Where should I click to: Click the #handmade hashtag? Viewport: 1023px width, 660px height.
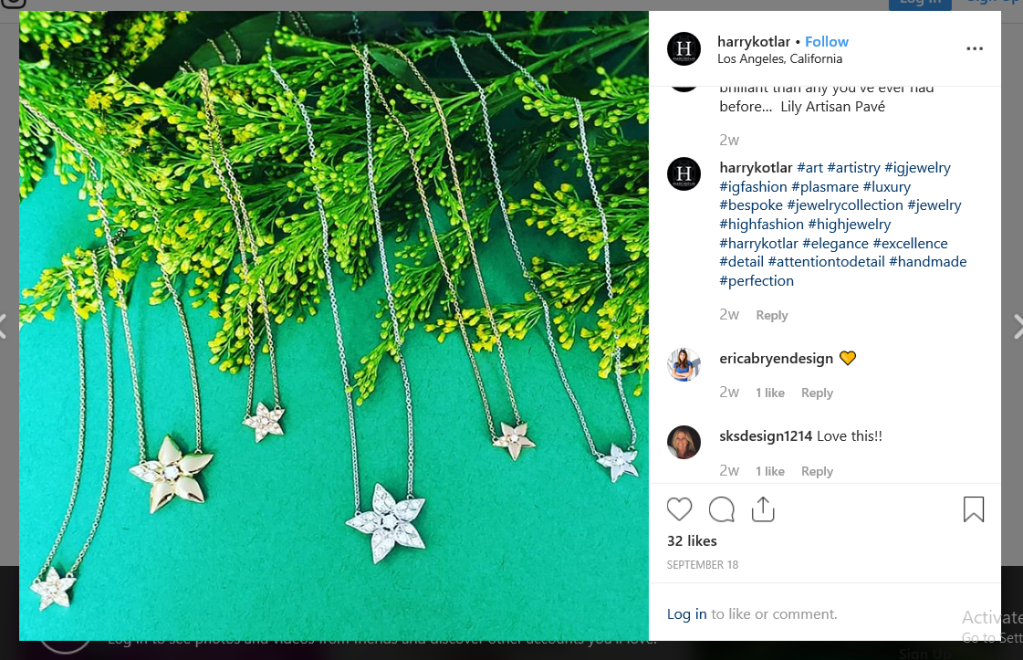(x=927, y=262)
